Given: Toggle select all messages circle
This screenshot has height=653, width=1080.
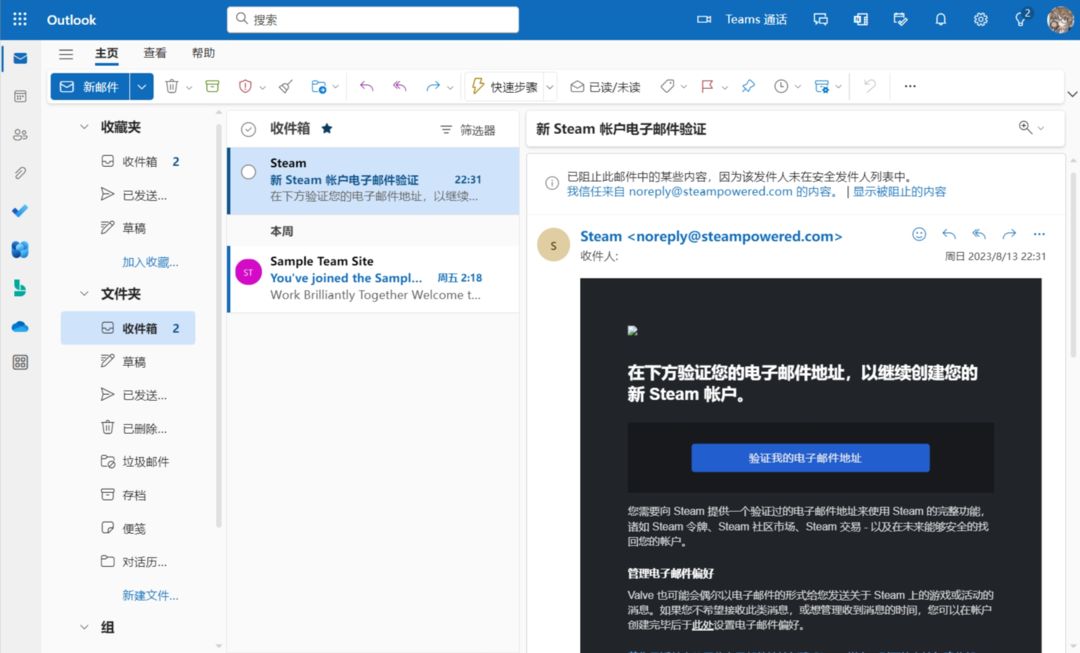Looking at the screenshot, I should tap(249, 129).
